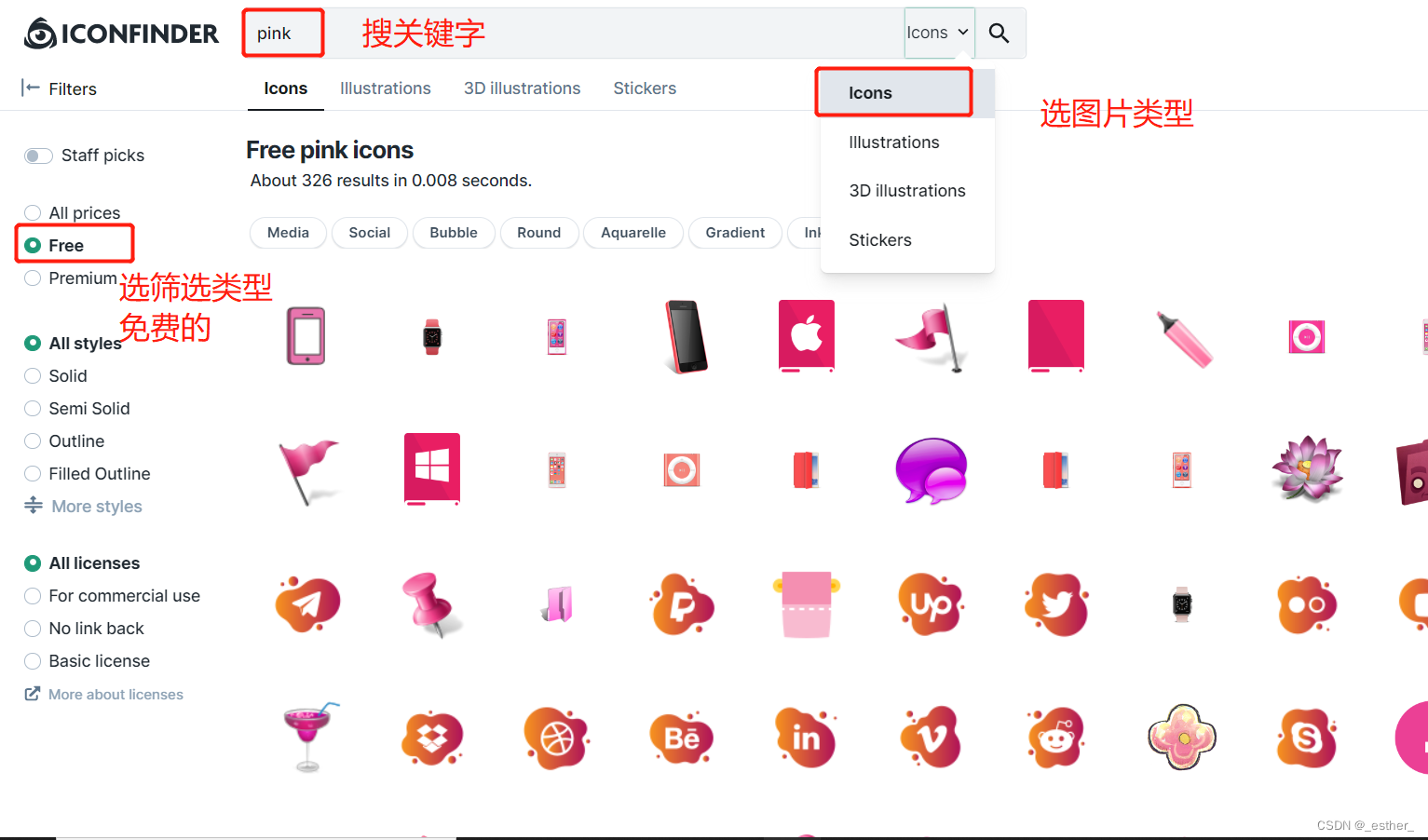Choose the Semi Solid style option
The width and height of the screenshot is (1428, 840).
coord(77,409)
